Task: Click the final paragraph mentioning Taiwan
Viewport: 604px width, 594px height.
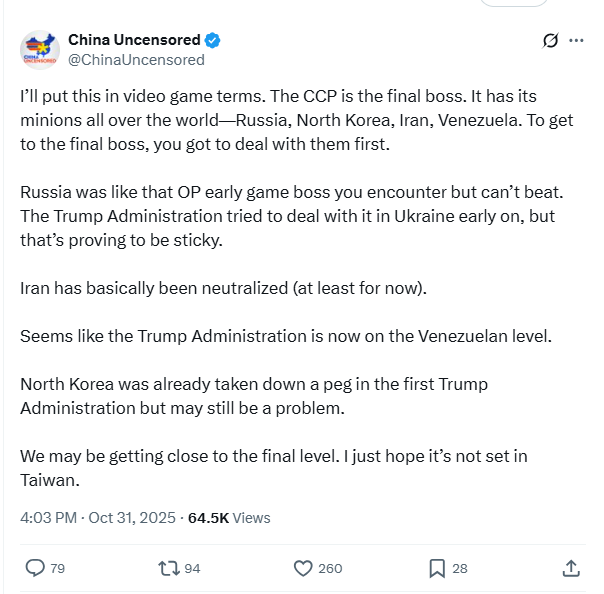Action: (273, 467)
